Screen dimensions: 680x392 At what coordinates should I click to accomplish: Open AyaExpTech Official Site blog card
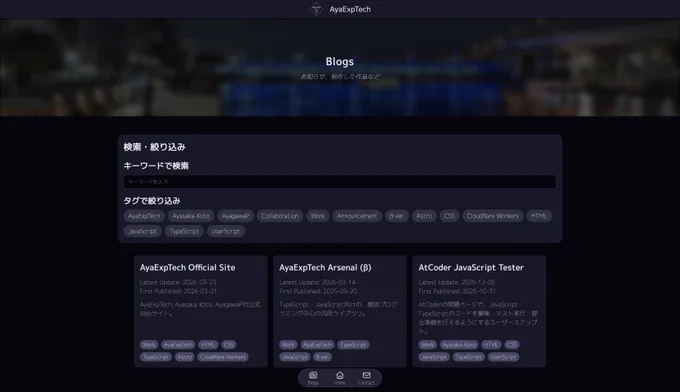pos(201,311)
